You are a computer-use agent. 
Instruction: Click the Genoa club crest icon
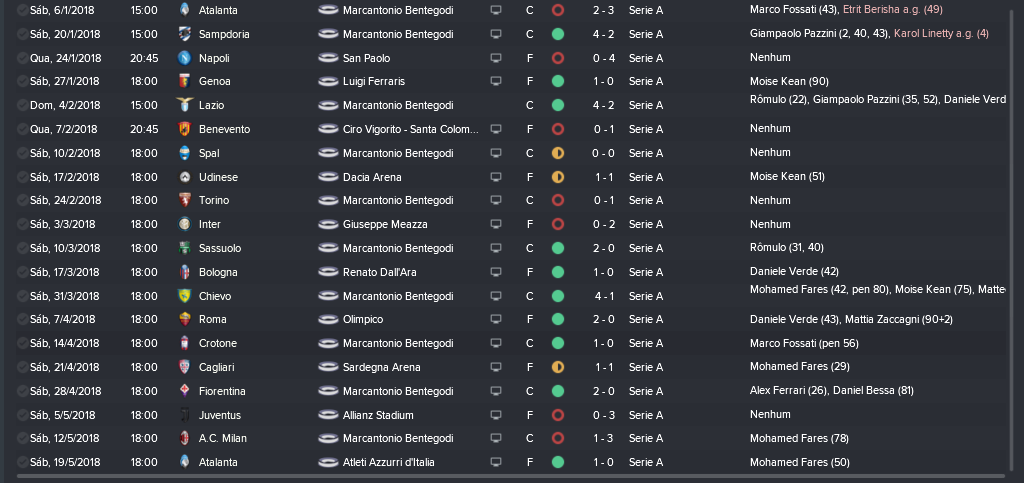pos(184,82)
